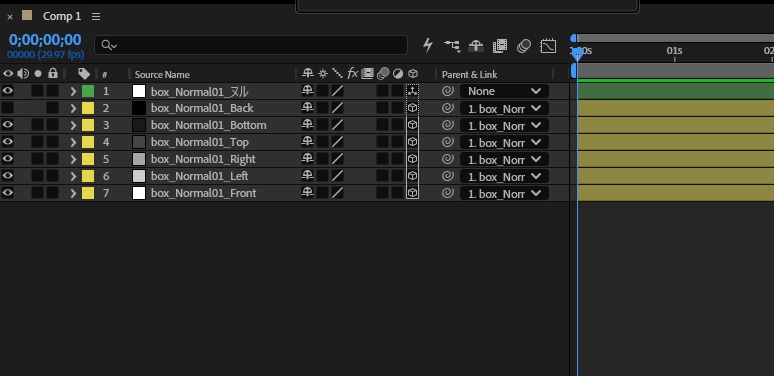The width and height of the screenshot is (774, 376).
Task: Click the white solid thumbnail of box_Normal01_Front
Action: 139,193
